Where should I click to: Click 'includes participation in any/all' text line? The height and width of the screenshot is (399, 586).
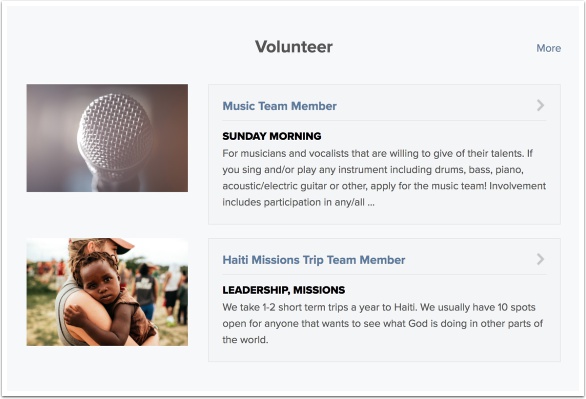(294, 202)
